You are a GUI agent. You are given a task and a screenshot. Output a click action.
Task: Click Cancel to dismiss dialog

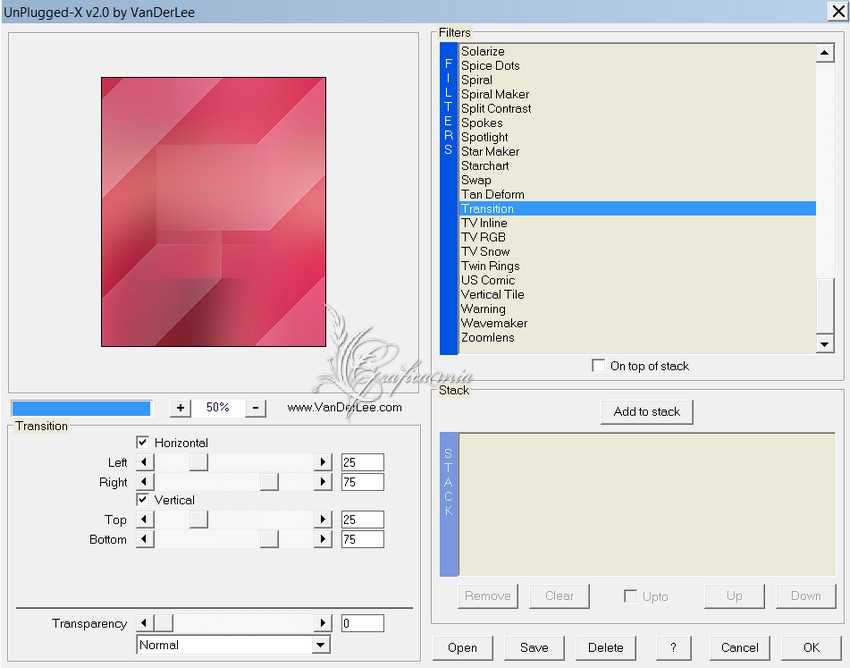[x=740, y=648]
